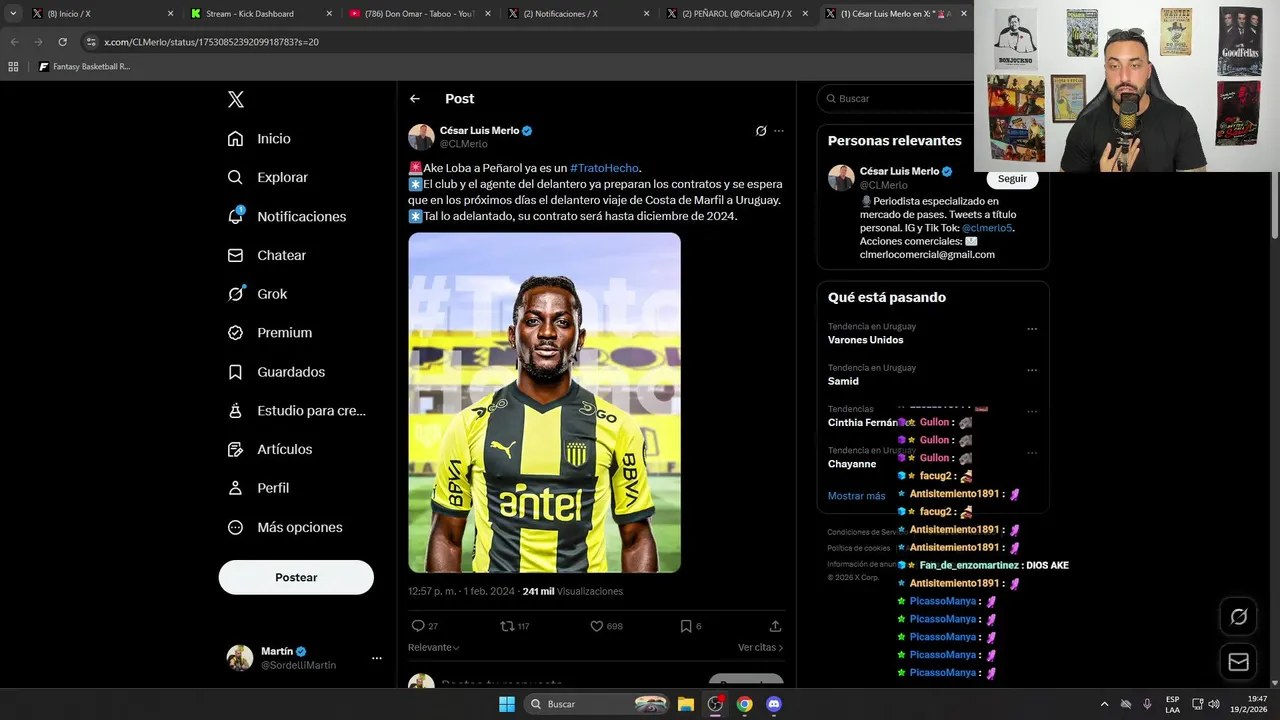Open Explorar in the sidebar
This screenshot has height=720, width=1280.
[268, 177]
